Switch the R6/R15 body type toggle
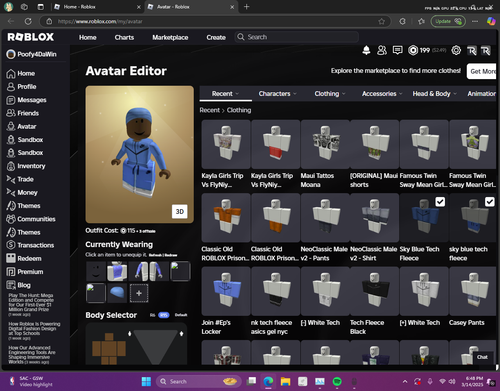The height and width of the screenshot is (391, 500). pyautogui.click(x=164, y=315)
